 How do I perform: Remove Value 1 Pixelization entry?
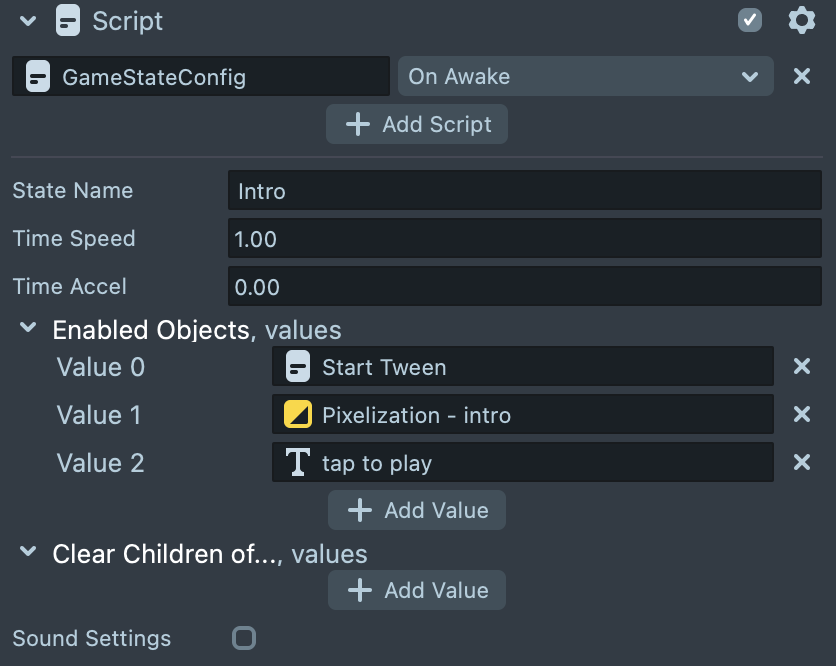click(x=801, y=414)
